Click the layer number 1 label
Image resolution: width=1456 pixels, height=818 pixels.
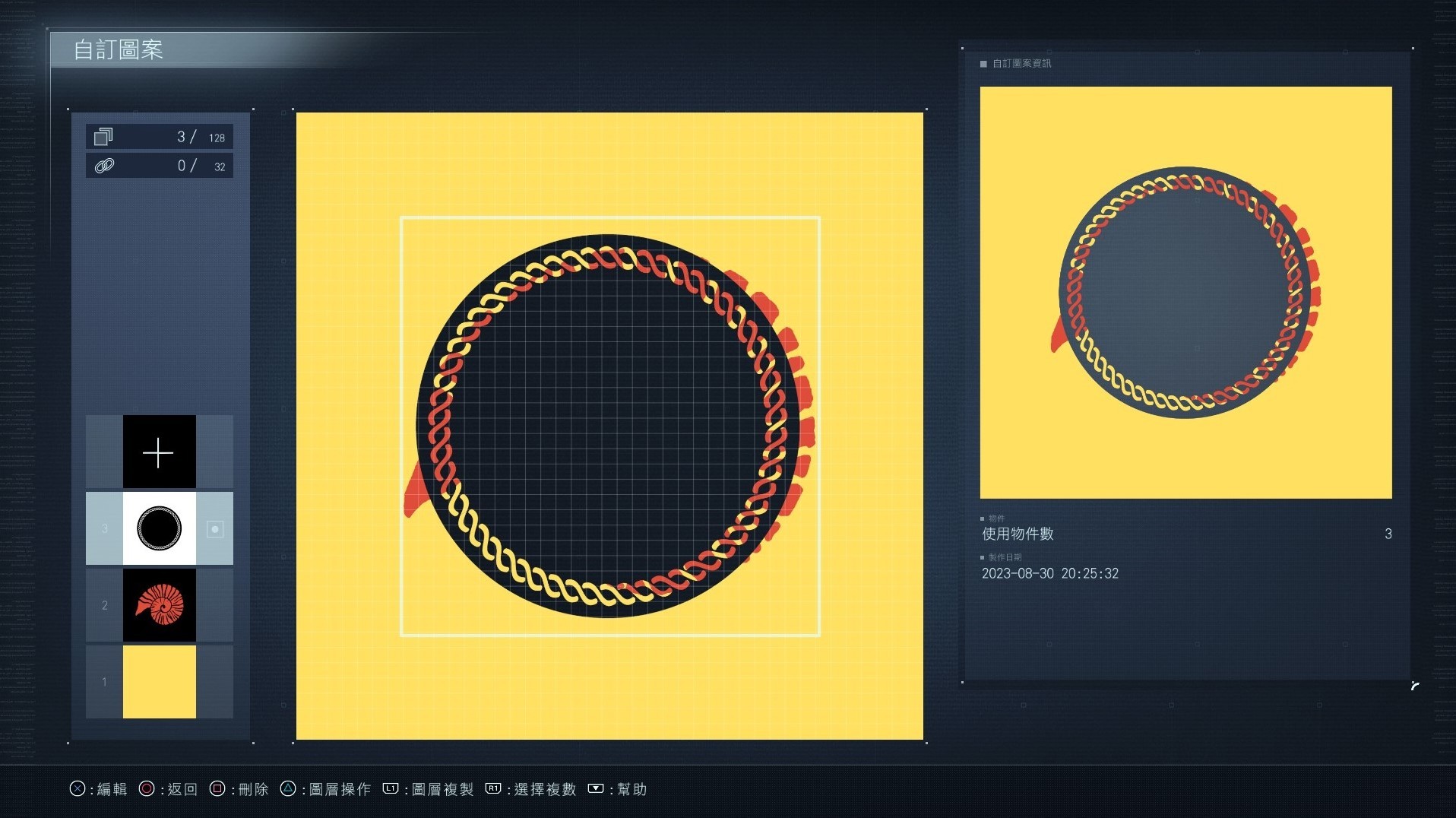105,682
